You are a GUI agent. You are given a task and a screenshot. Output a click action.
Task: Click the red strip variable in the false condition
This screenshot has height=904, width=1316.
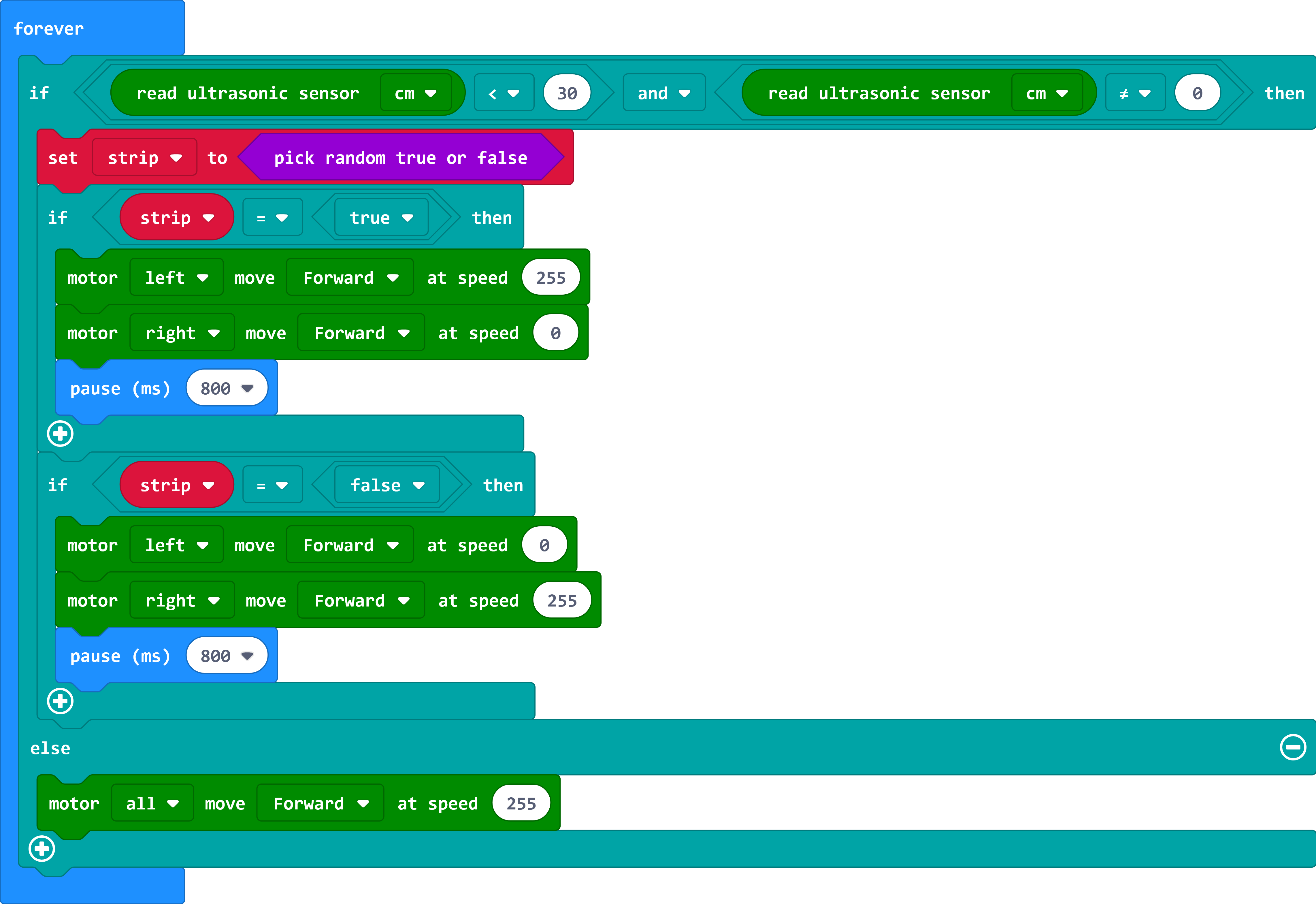176,485
